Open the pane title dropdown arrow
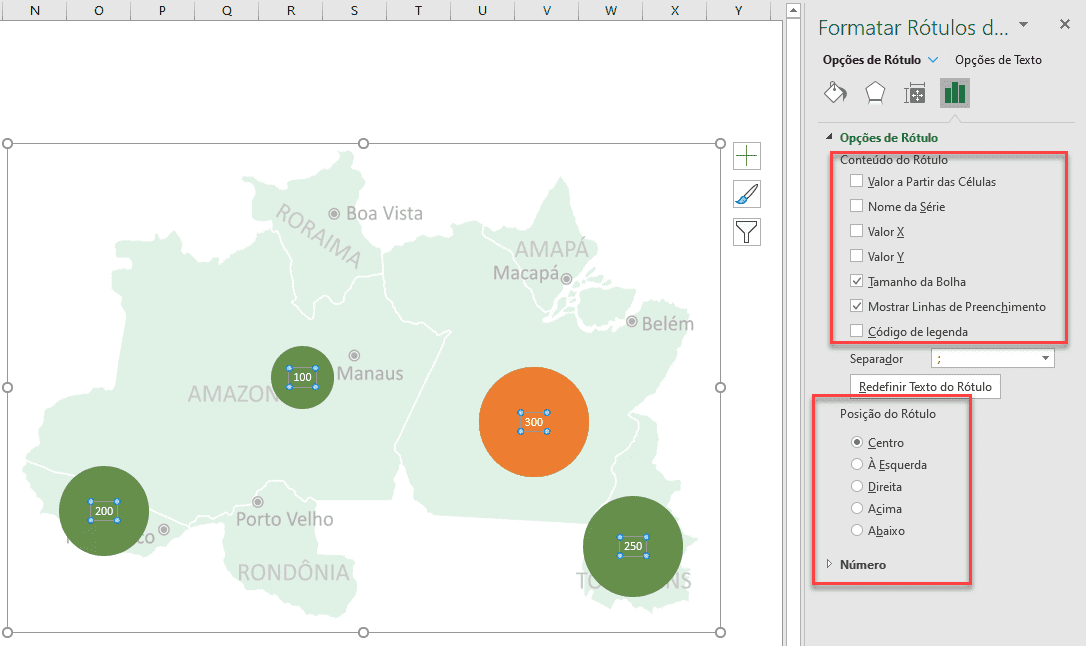 1021,24
